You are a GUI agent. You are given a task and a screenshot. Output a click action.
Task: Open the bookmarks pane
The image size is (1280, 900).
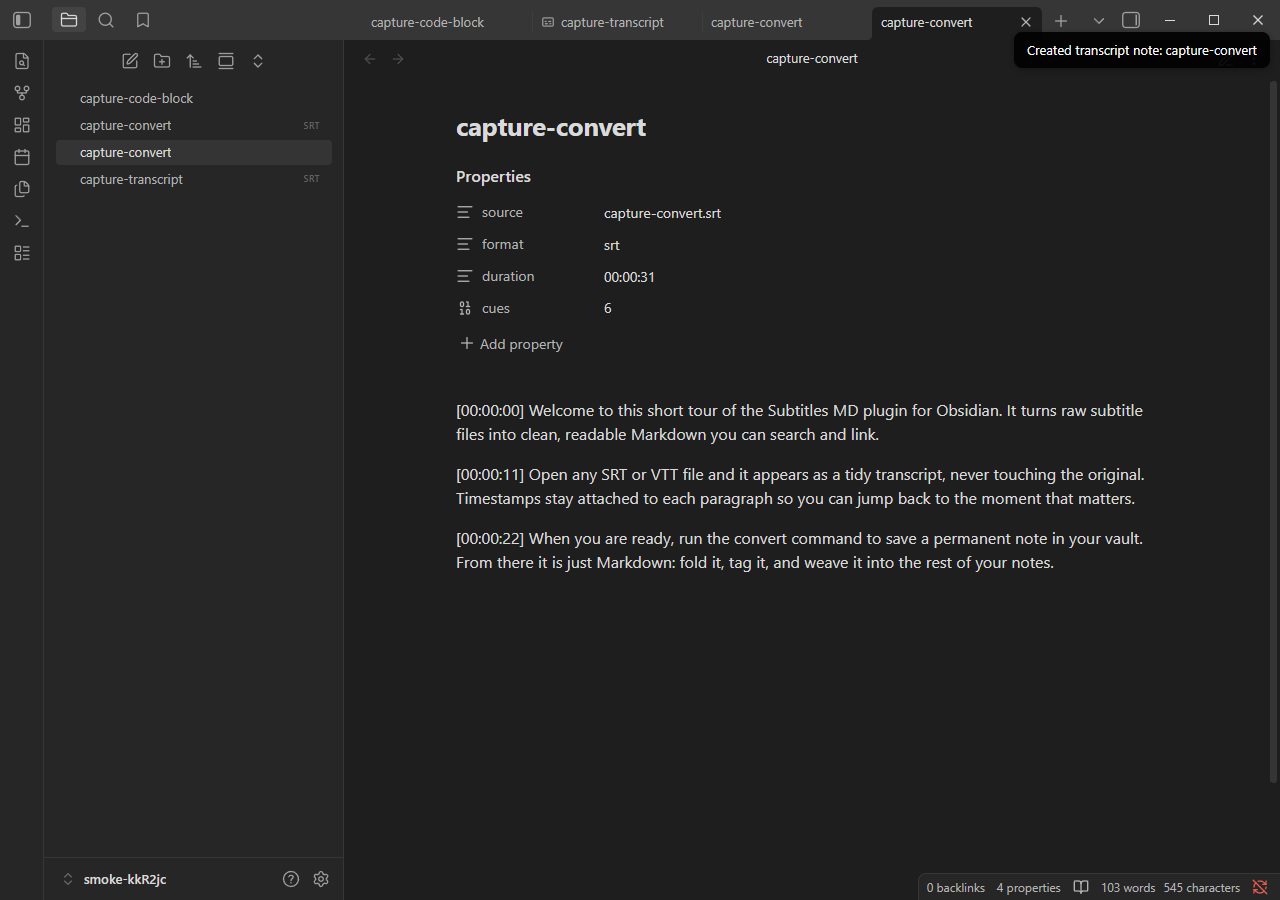coord(143,20)
